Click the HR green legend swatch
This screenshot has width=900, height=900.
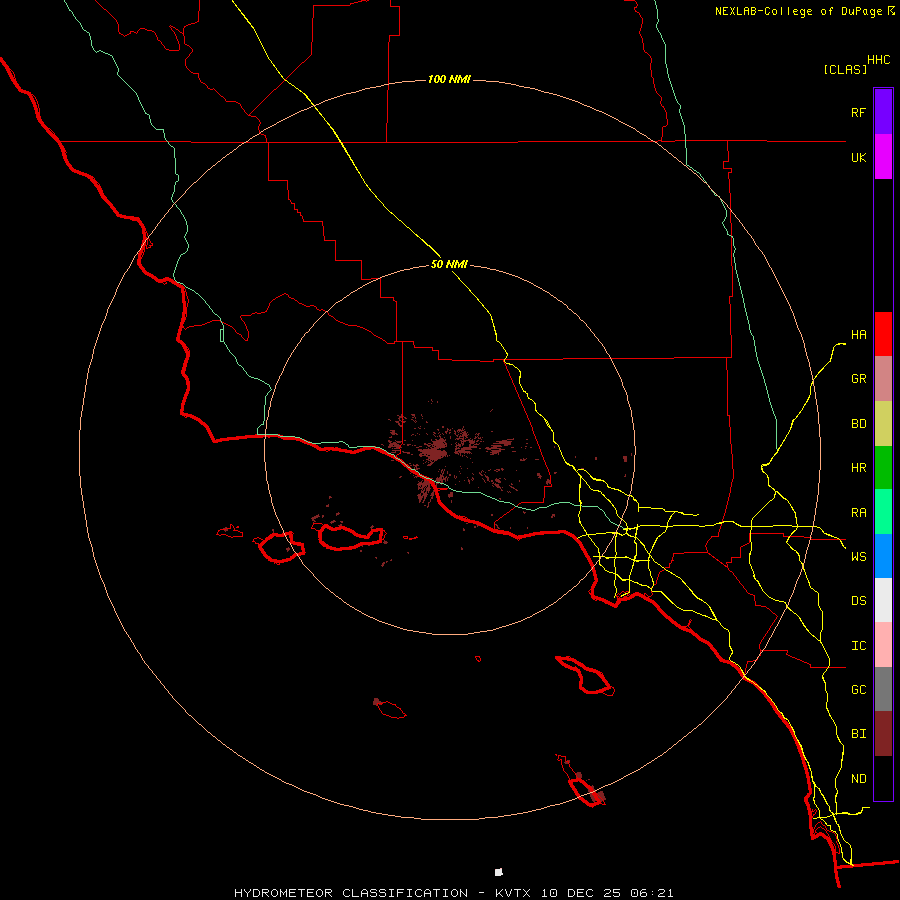click(x=883, y=468)
